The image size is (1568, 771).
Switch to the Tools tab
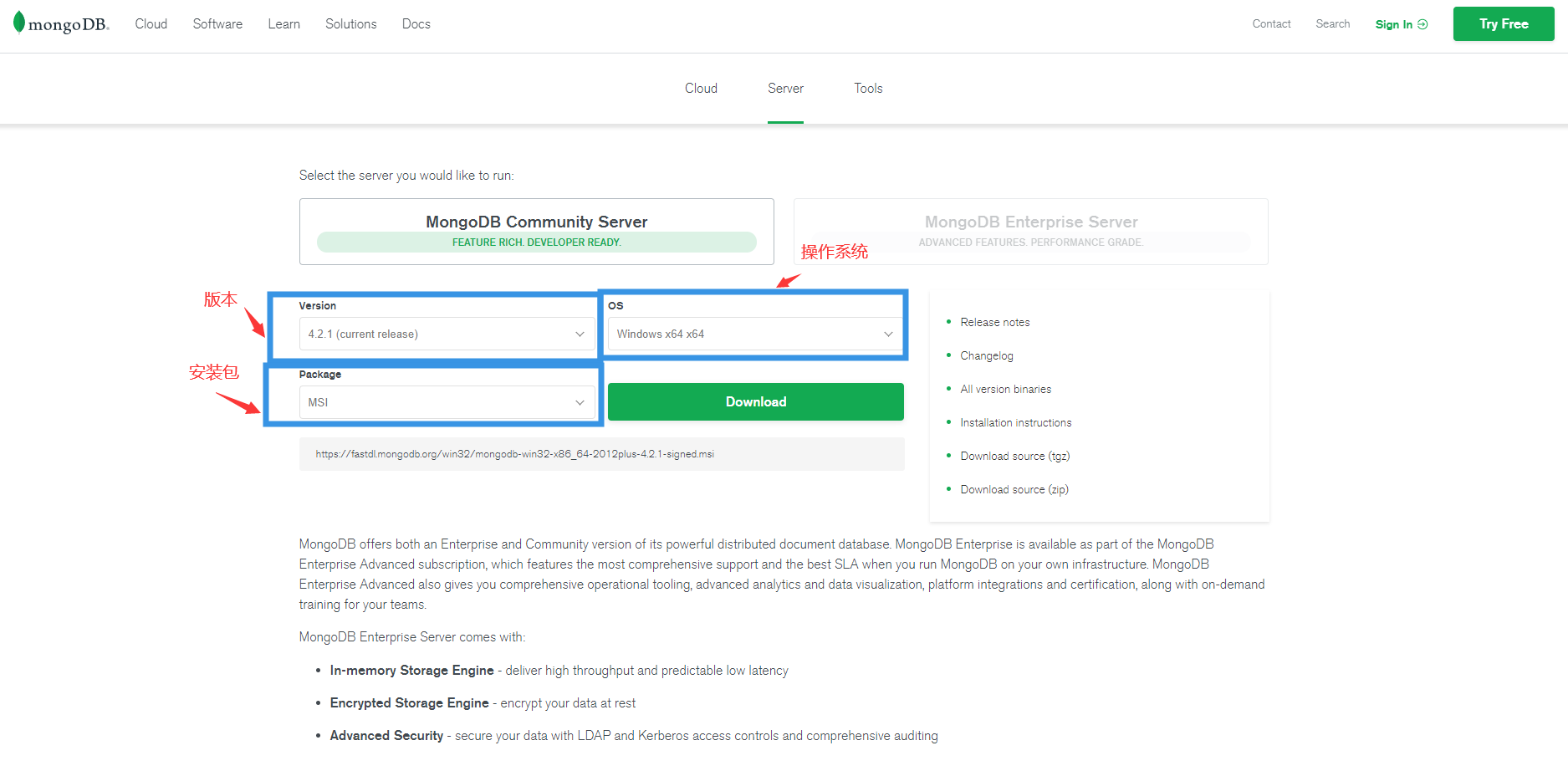(x=868, y=89)
